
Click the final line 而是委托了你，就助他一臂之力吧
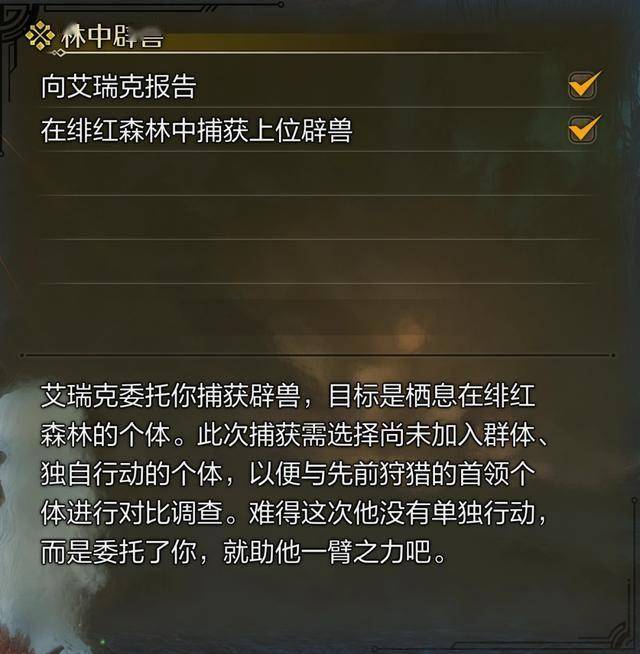244,552
